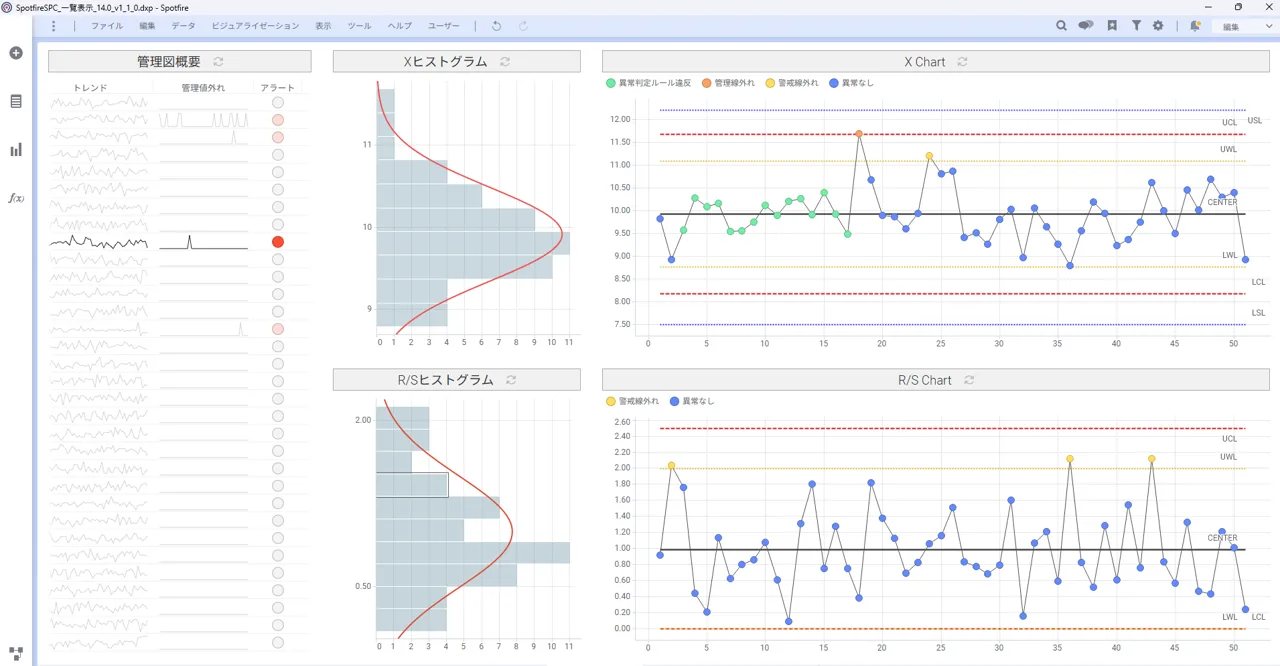This screenshot has width=1280, height=666.
Task: Click the アラート column header
Action: click(x=278, y=88)
